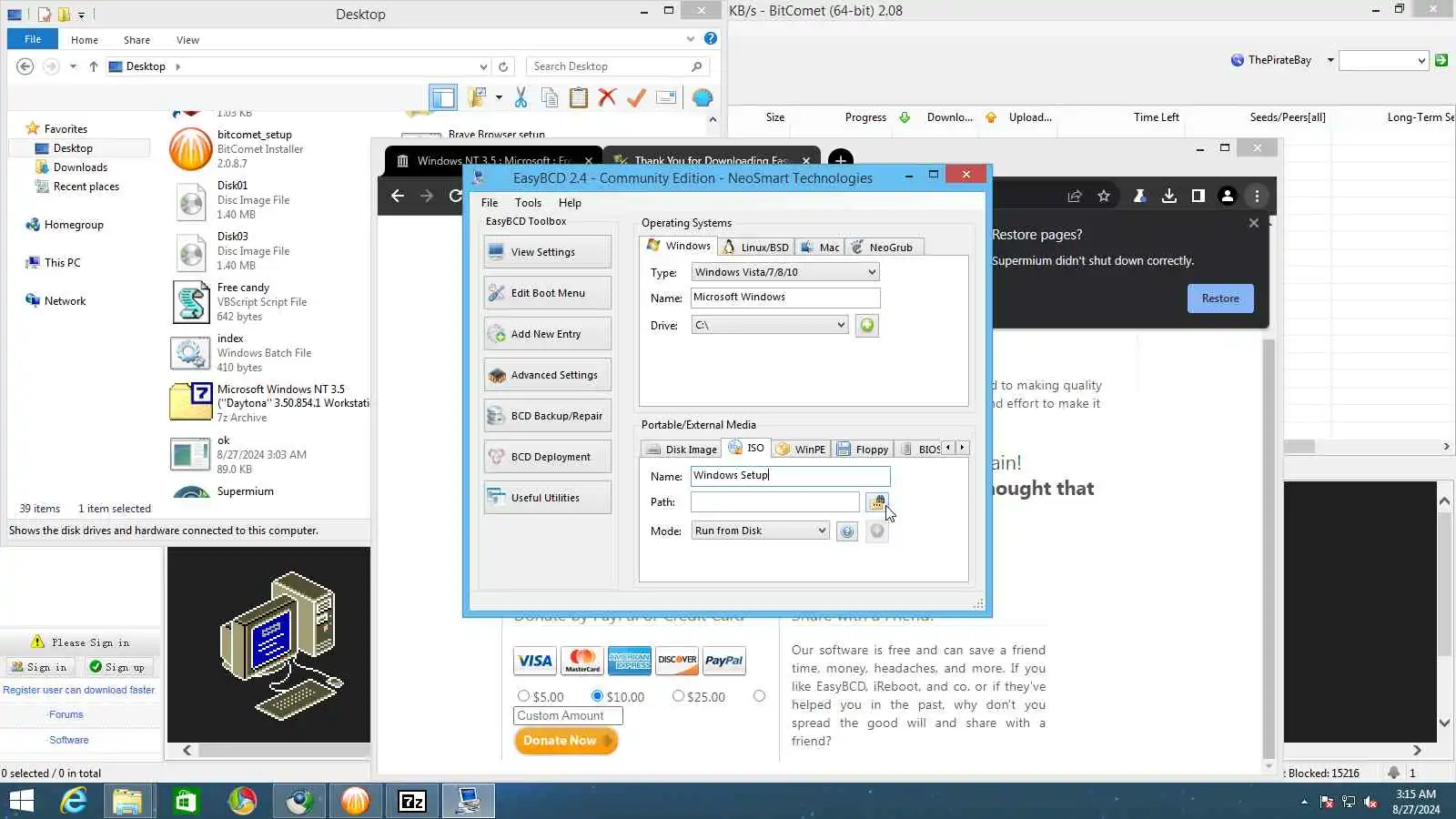Expand the Explorer address bar history dropdown
The width and height of the screenshot is (1456, 819).
point(483,66)
